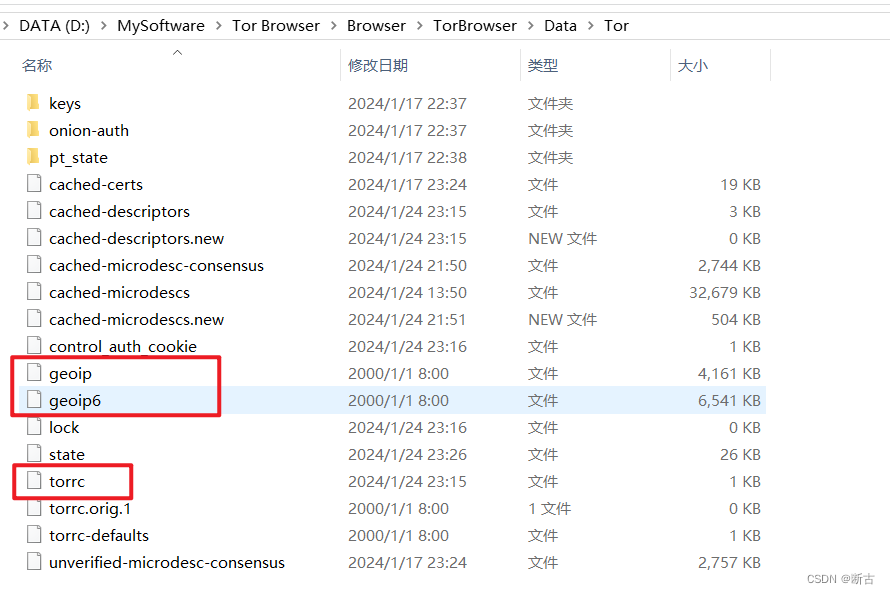Sort files by 大小 column
This screenshot has height=594, width=890.
(695, 64)
